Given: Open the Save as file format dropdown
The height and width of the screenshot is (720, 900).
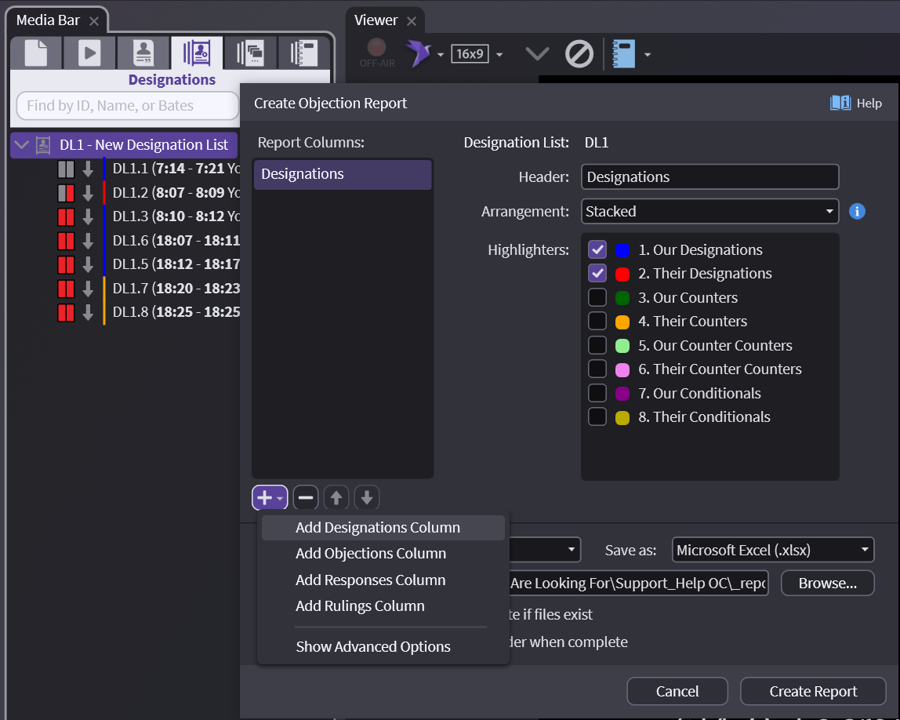Looking at the screenshot, I should click(x=773, y=550).
